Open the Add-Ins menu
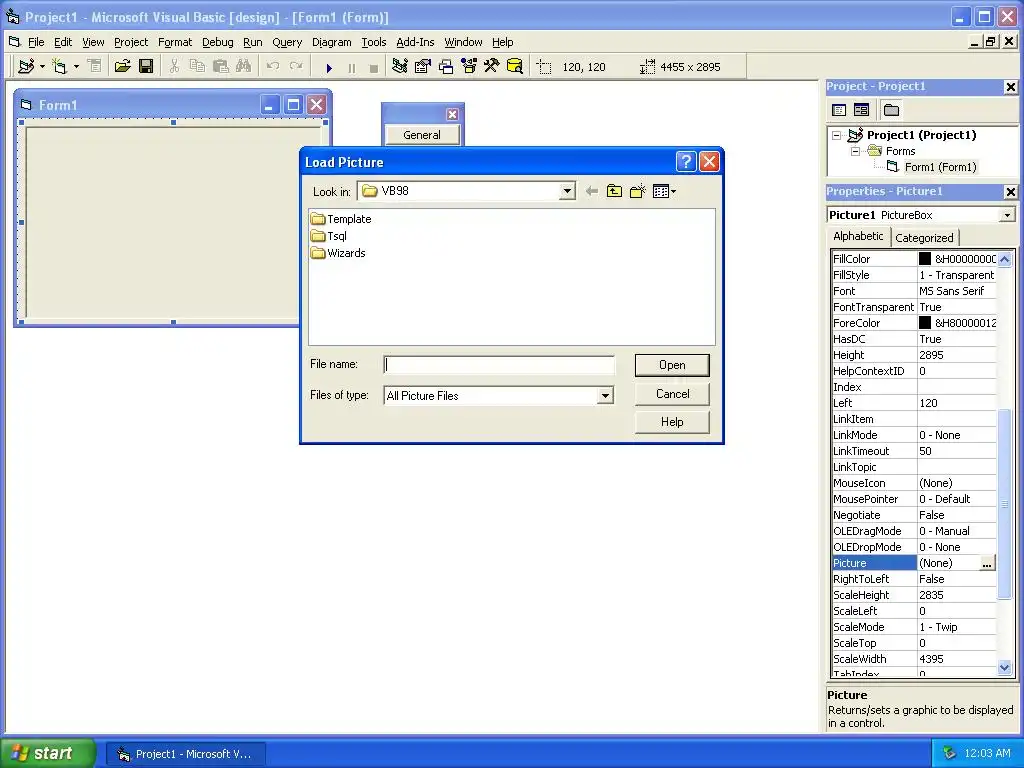The height and width of the screenshot is (768, 1024). tap(415, 42)
